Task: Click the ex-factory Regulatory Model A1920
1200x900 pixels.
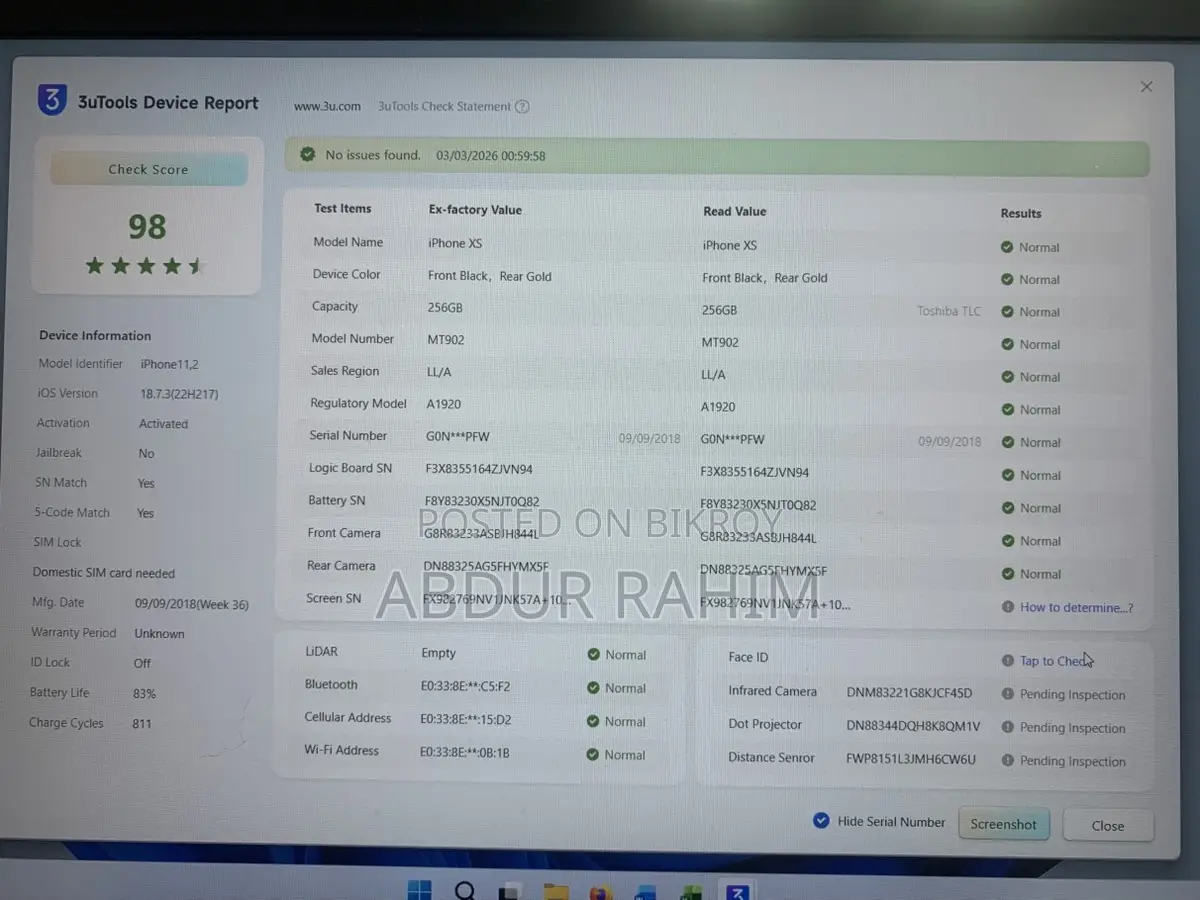Action: click(444, 405)
